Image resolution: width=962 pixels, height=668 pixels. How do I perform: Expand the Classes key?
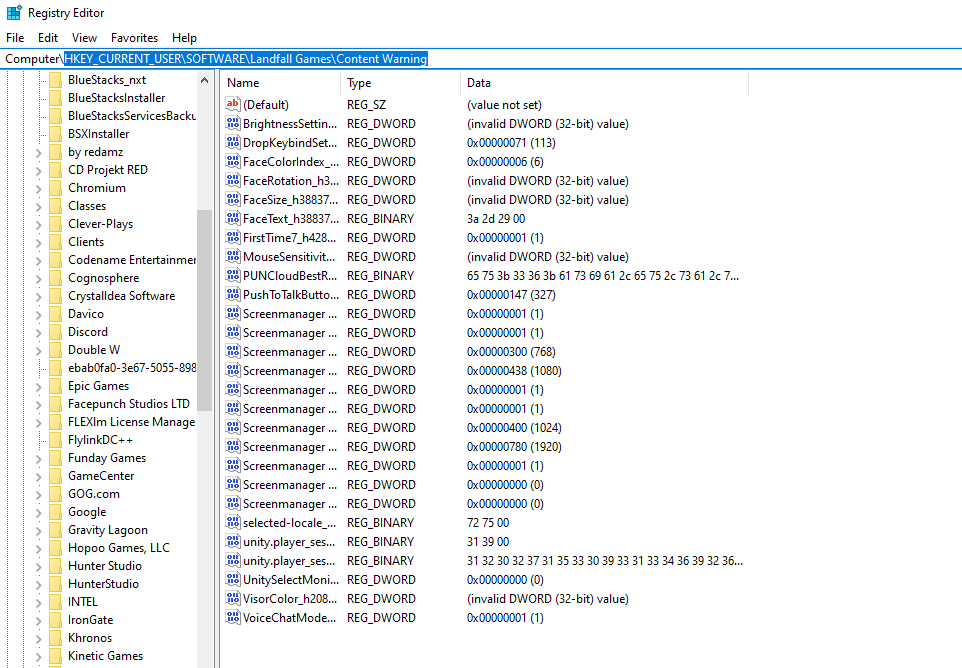39,207
